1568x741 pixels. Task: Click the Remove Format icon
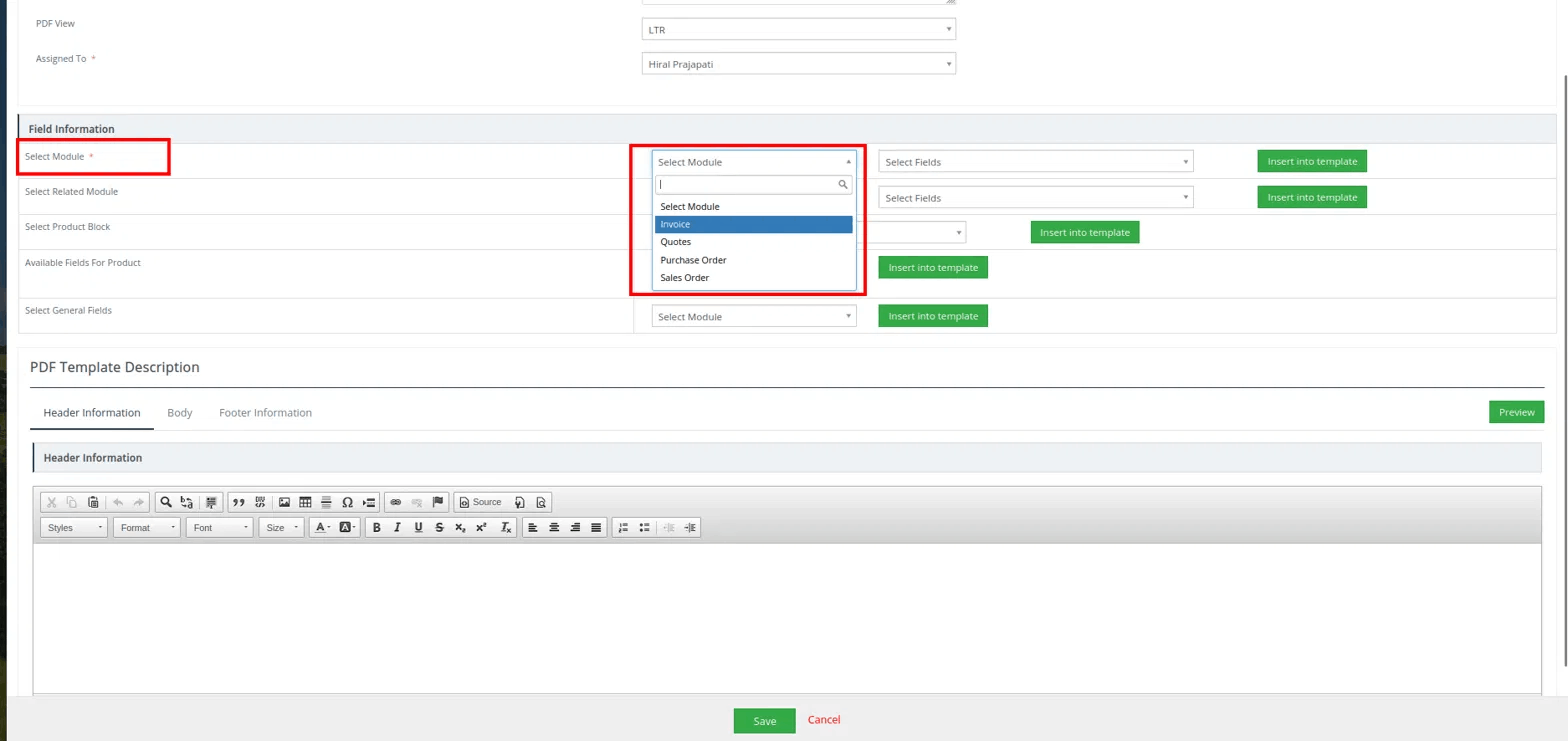[x=506, y=527]
